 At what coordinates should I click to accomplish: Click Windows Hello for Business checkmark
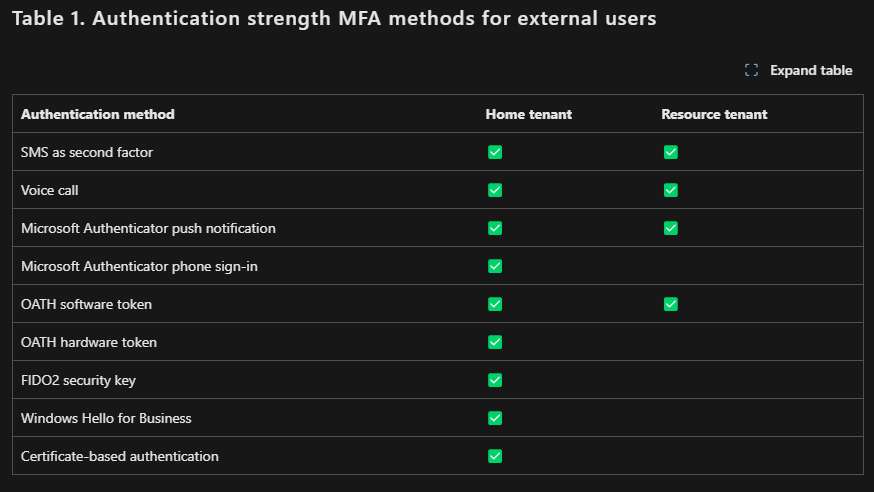tap(495, 418)
